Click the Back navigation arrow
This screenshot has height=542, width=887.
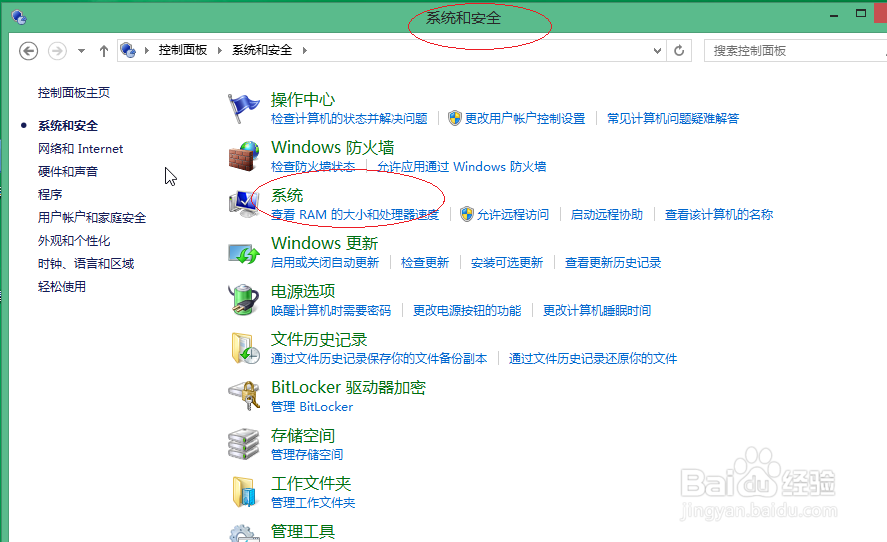tap(28, 51)
